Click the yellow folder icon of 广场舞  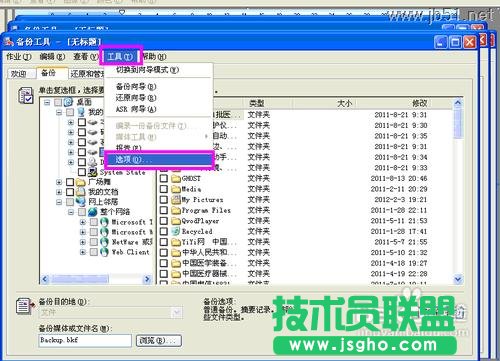(x=81, y=182)
